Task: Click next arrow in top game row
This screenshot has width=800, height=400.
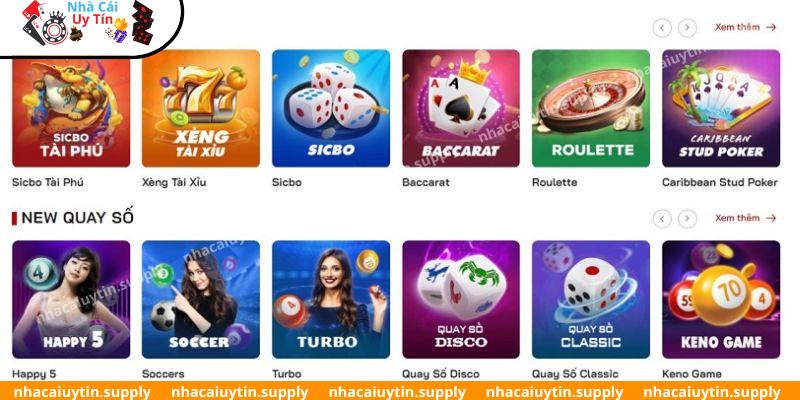Action: click(x=687, y=28)
